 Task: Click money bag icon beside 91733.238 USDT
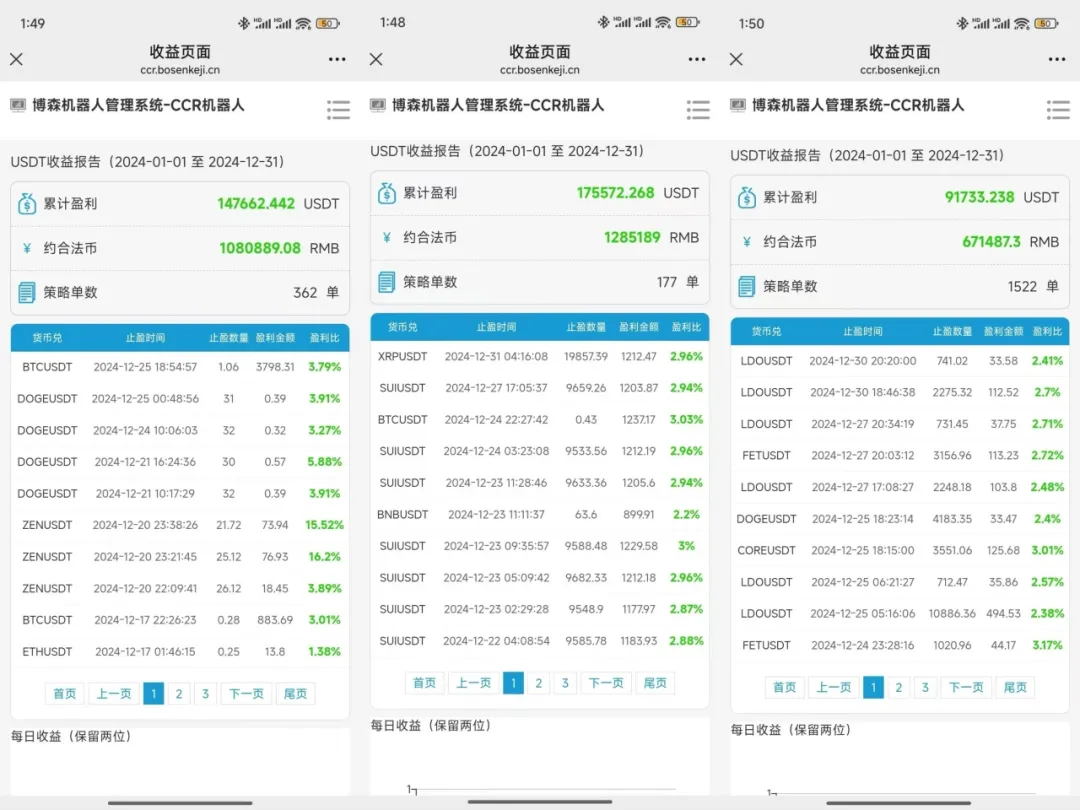(747, 197)
